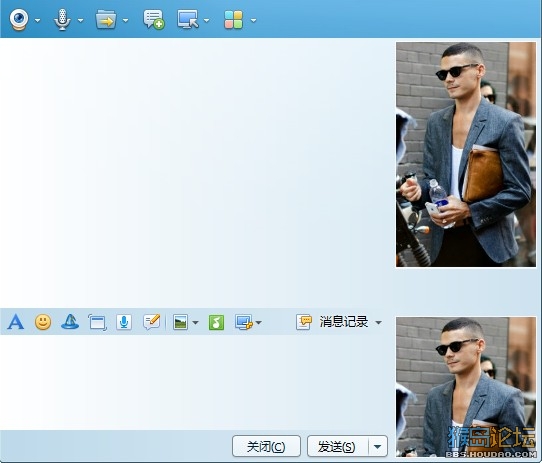
Task: Open 消息记录 message history
Action: point(344,322)
